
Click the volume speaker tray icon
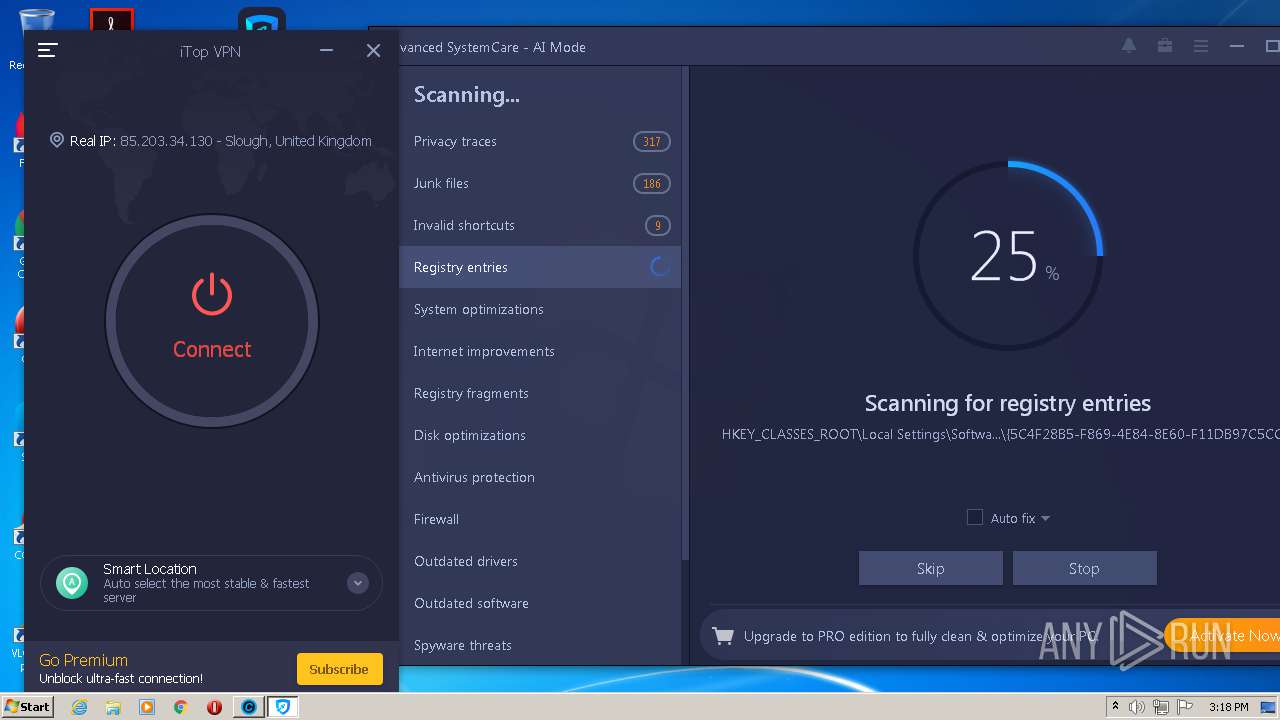point(1137,707)
